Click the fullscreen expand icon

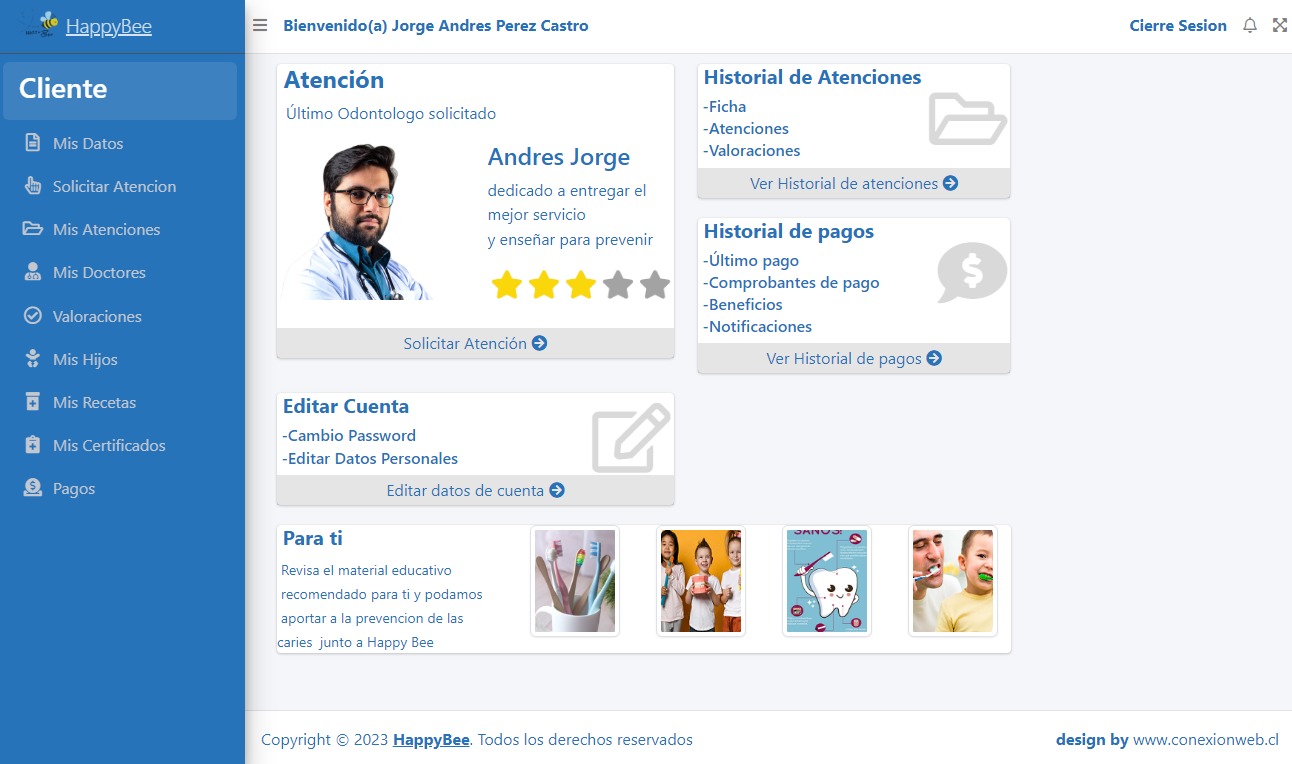[x=1280, y=26]
